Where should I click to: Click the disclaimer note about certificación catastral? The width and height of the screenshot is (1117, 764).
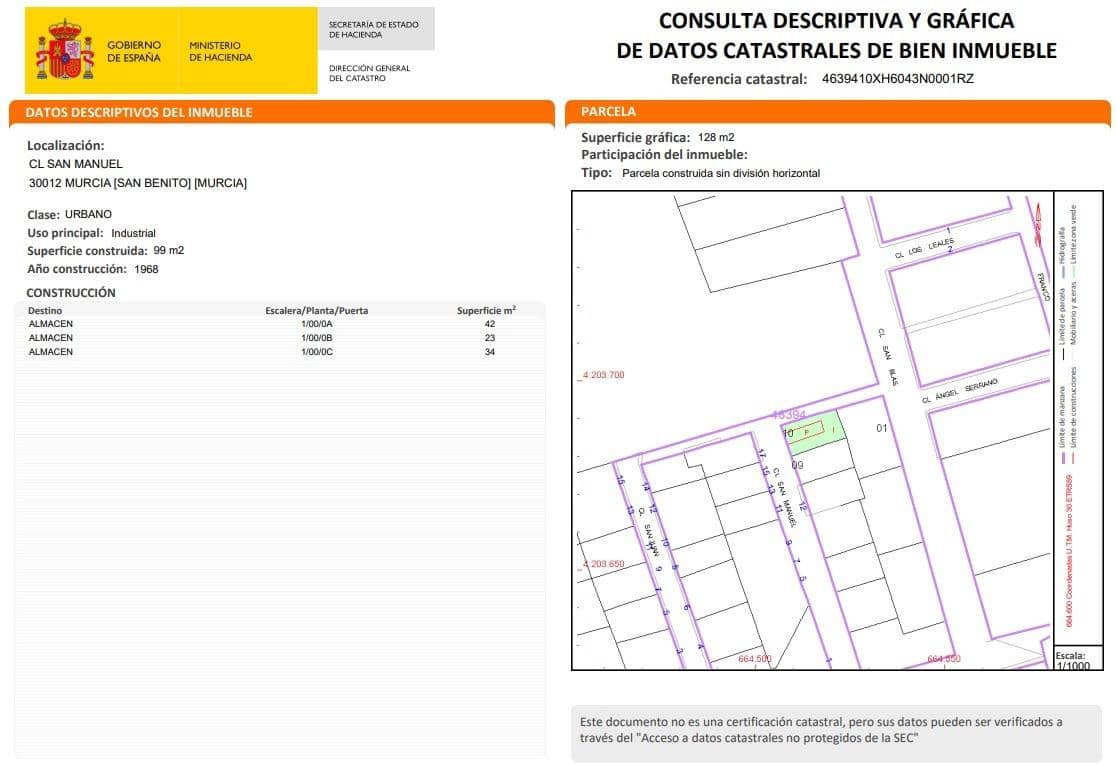836,731
